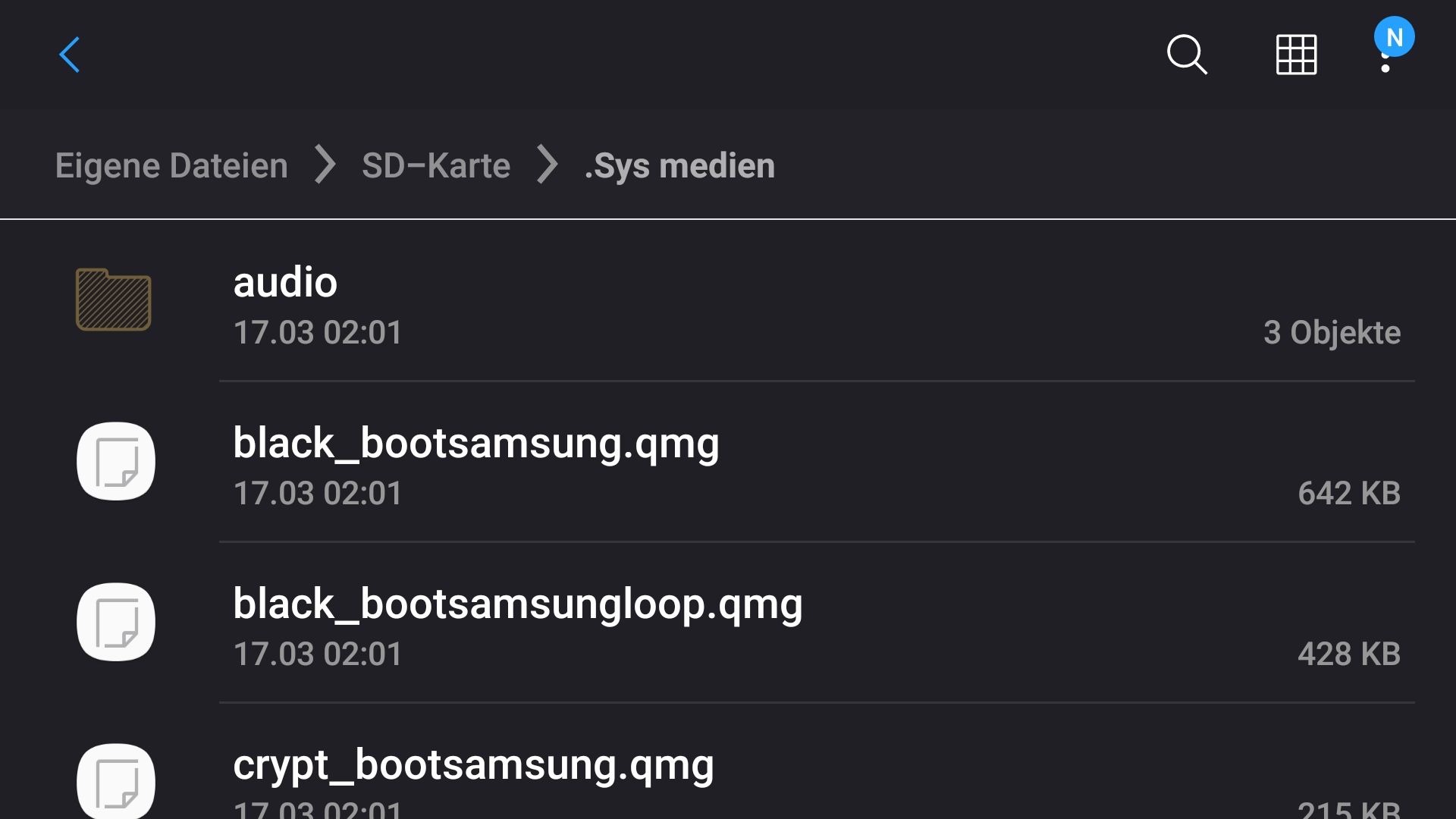Tap the blue back arrow
Screen dimensions: 1456x819
coord(70,55)
